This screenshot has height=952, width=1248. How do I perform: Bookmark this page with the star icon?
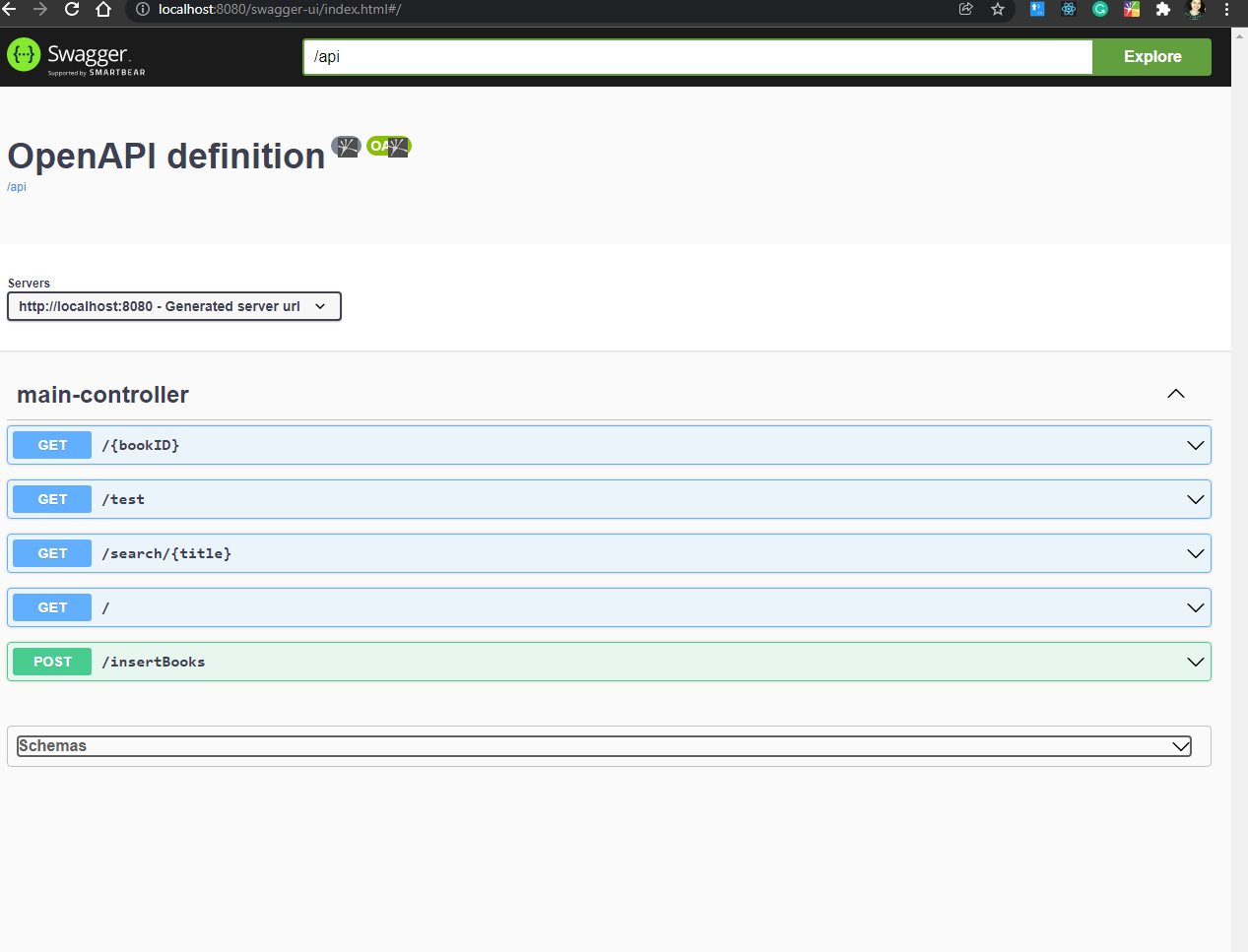point(998,9)
